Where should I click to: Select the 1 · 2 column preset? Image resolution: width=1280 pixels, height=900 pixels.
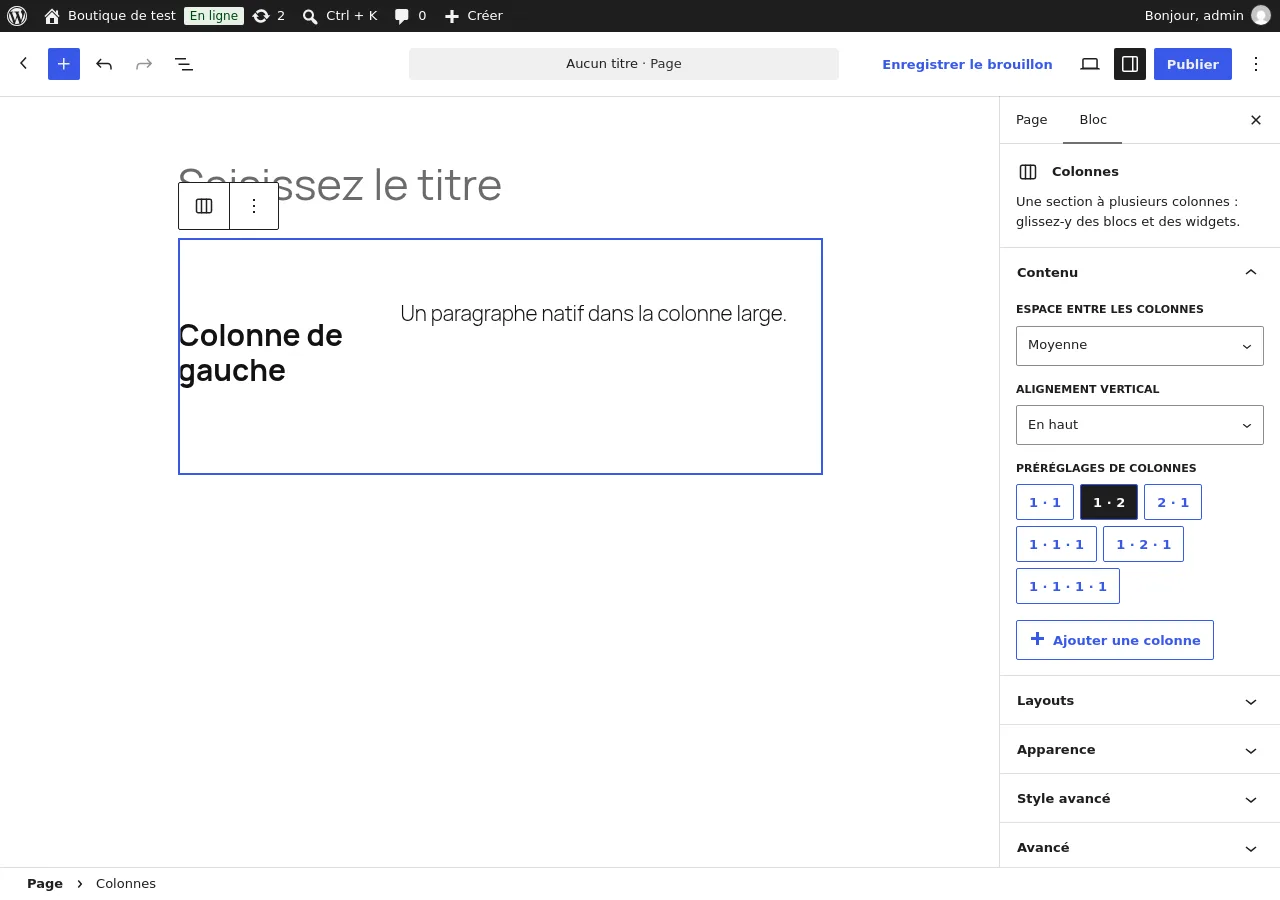point(1109,502)
